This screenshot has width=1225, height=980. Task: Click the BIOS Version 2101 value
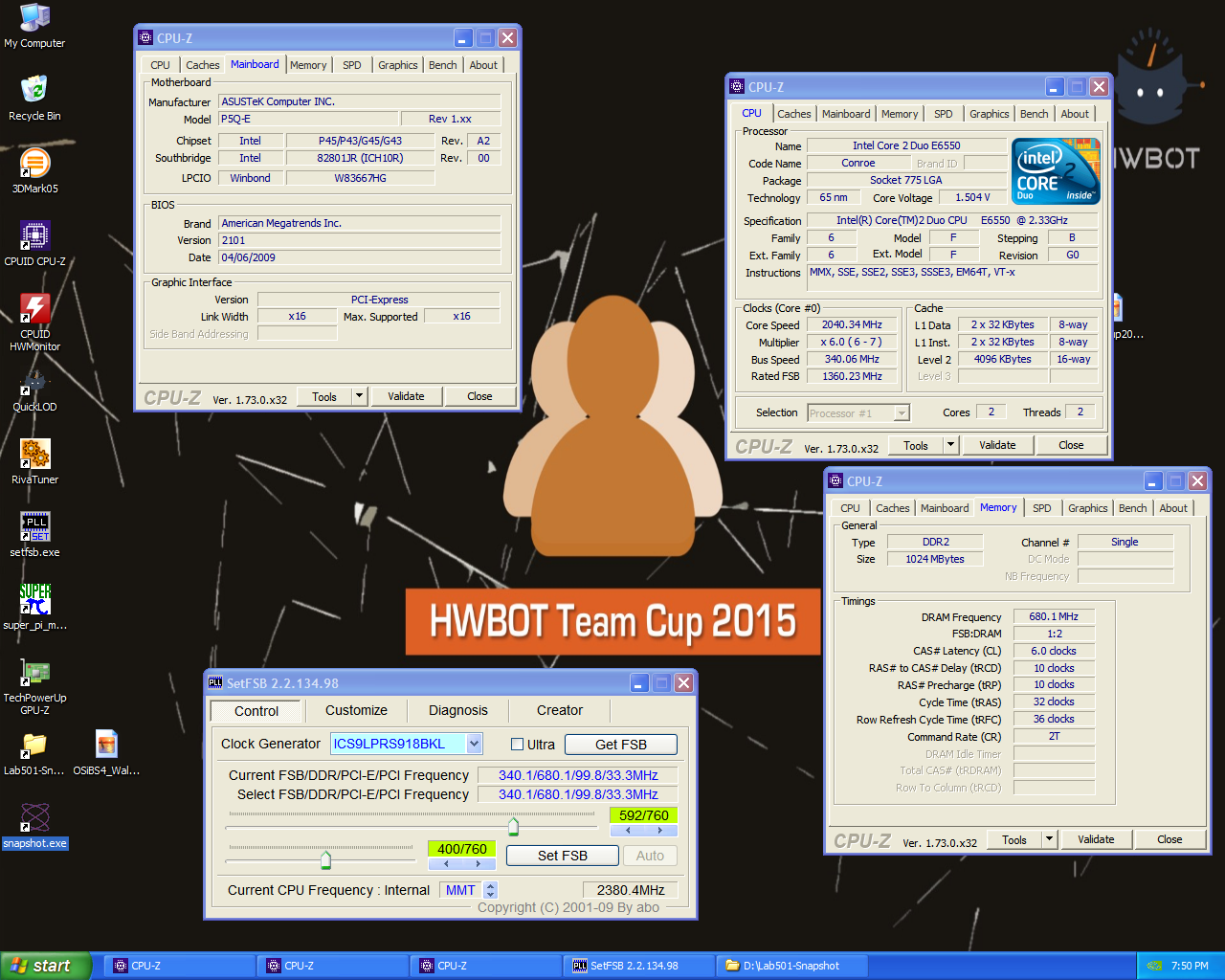point(360,240)
